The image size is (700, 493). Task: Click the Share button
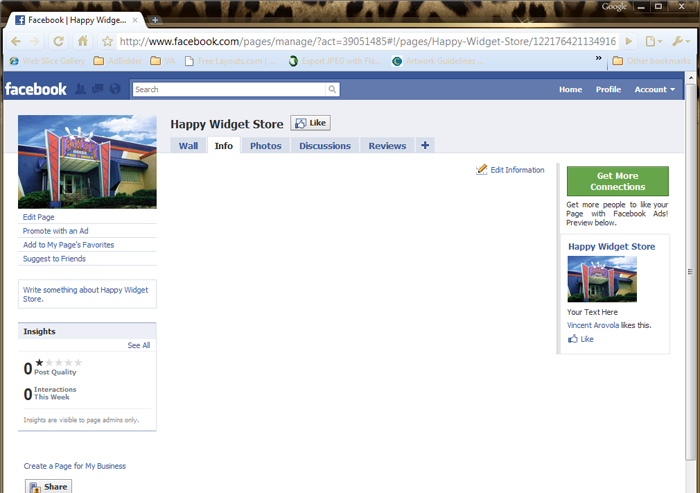click(x=48, y=486)
